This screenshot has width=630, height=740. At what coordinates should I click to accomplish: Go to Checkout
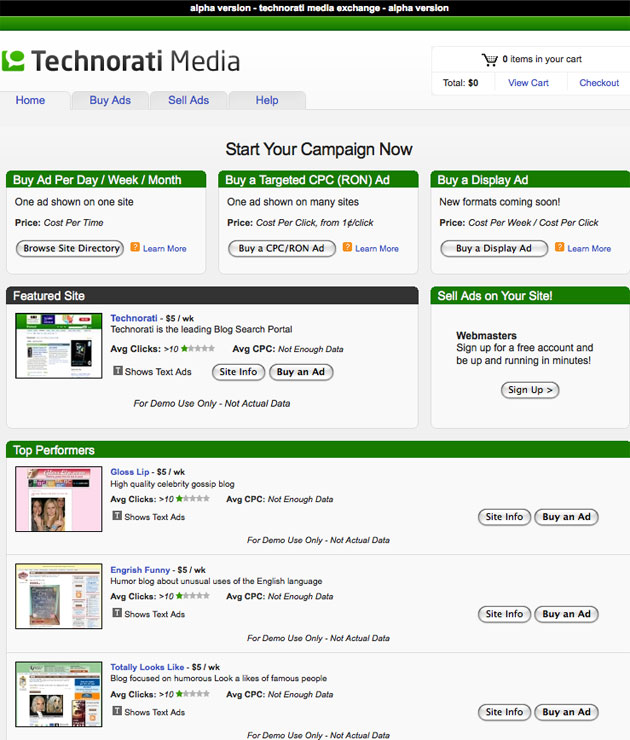tap(599, 83)
